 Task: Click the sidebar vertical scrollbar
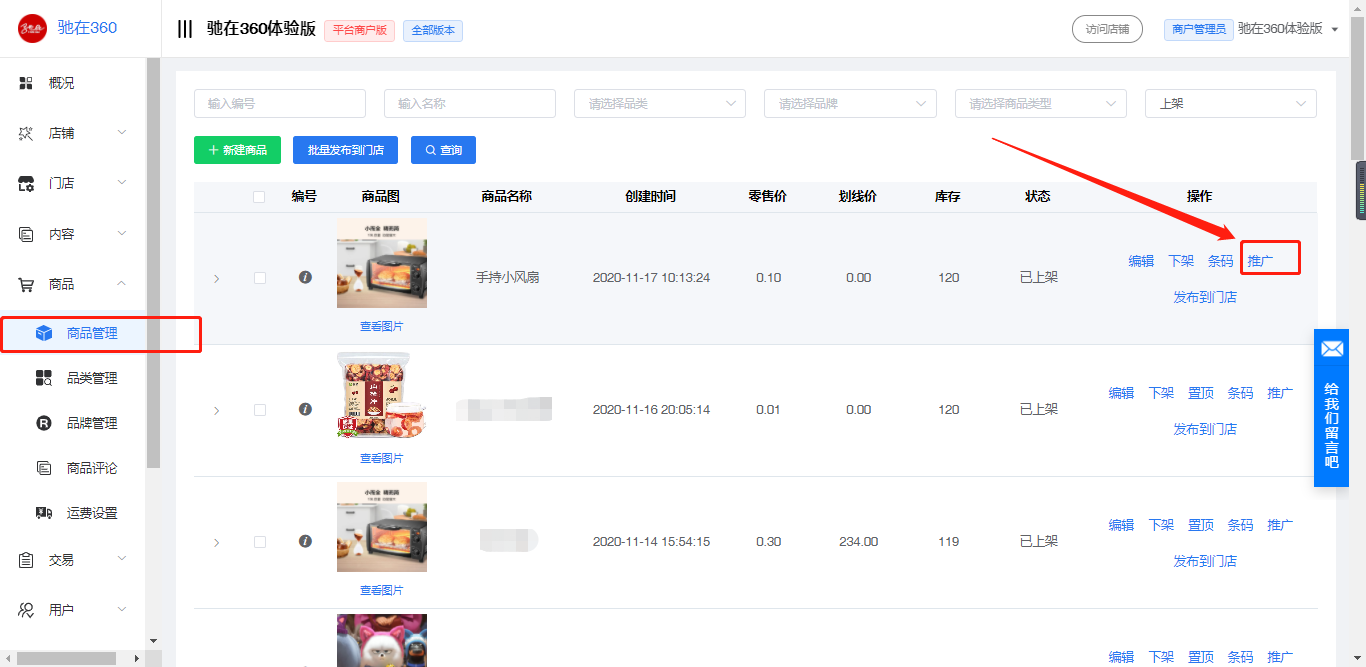coord(153,264)
